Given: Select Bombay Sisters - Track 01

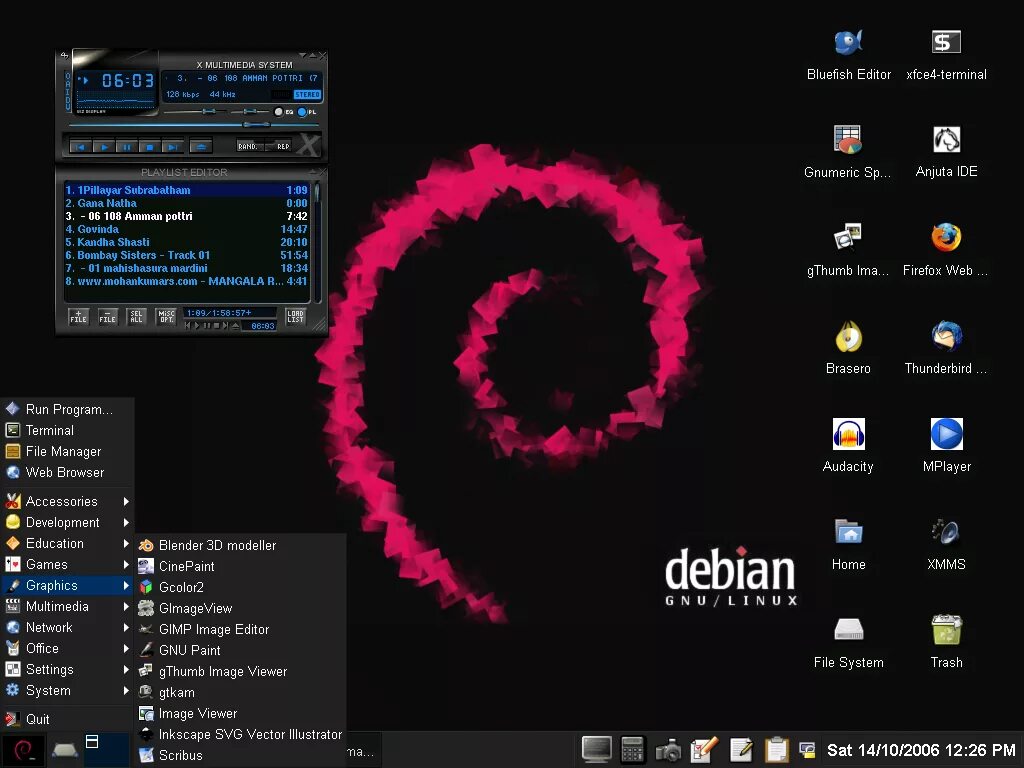Looking at the screenshot, I should (186, 255).
